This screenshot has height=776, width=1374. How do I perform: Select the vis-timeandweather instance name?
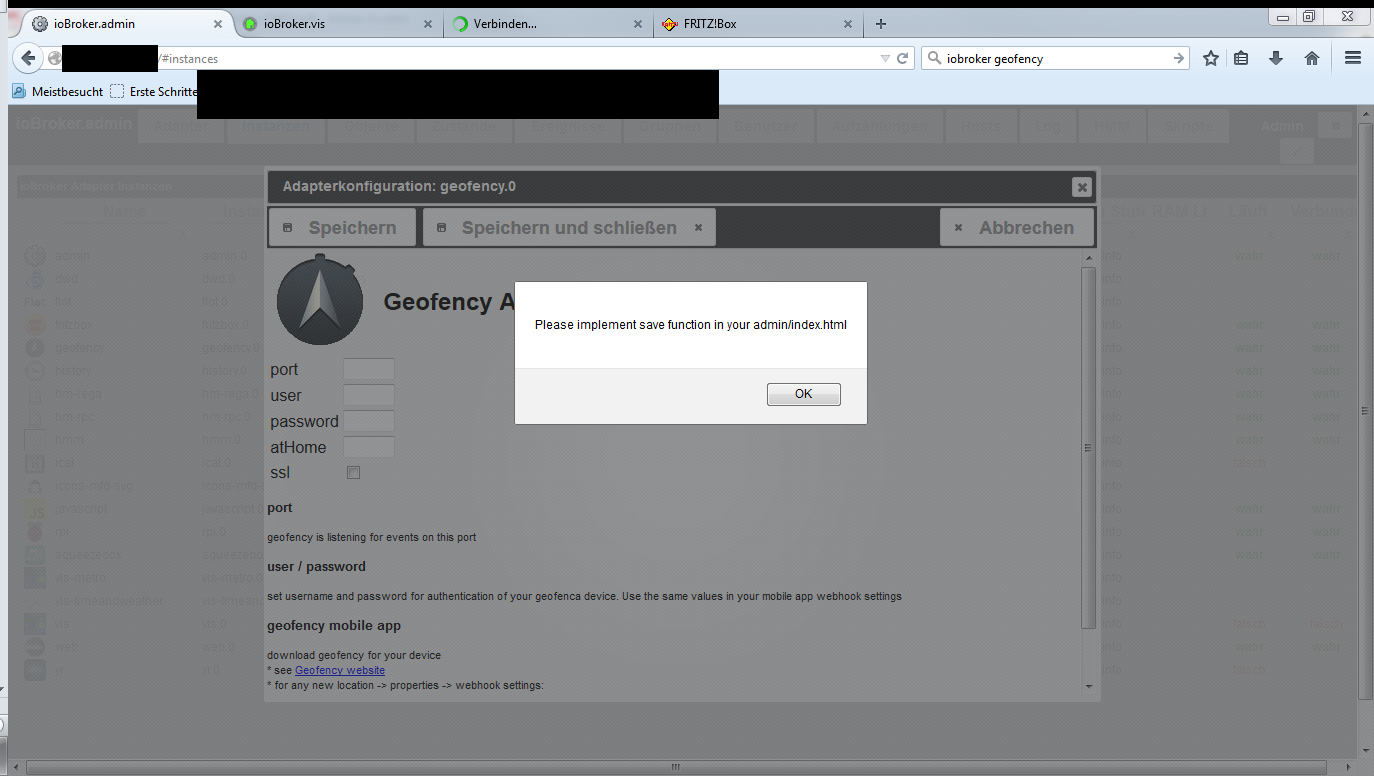[109, 601]
